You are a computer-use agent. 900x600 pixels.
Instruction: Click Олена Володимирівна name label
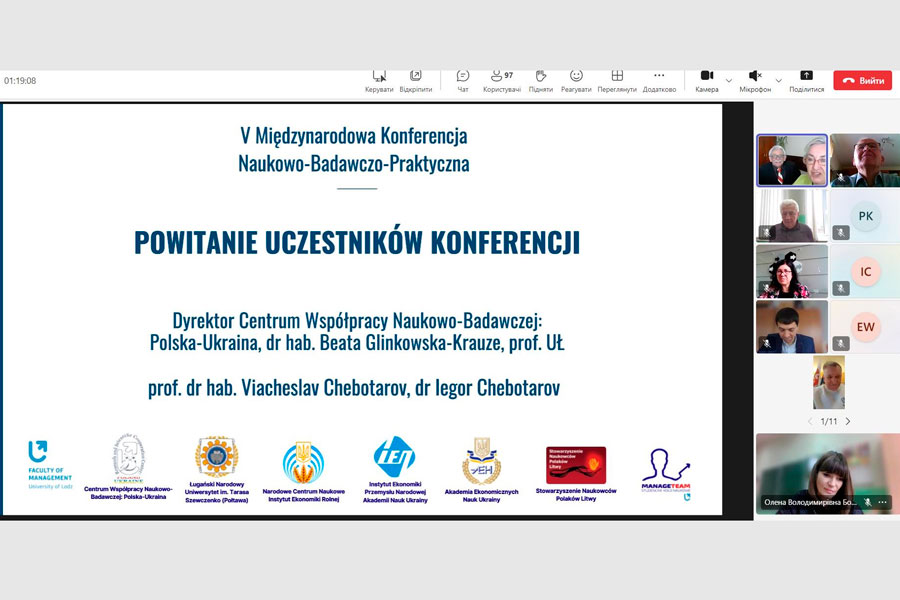[810, 502]
